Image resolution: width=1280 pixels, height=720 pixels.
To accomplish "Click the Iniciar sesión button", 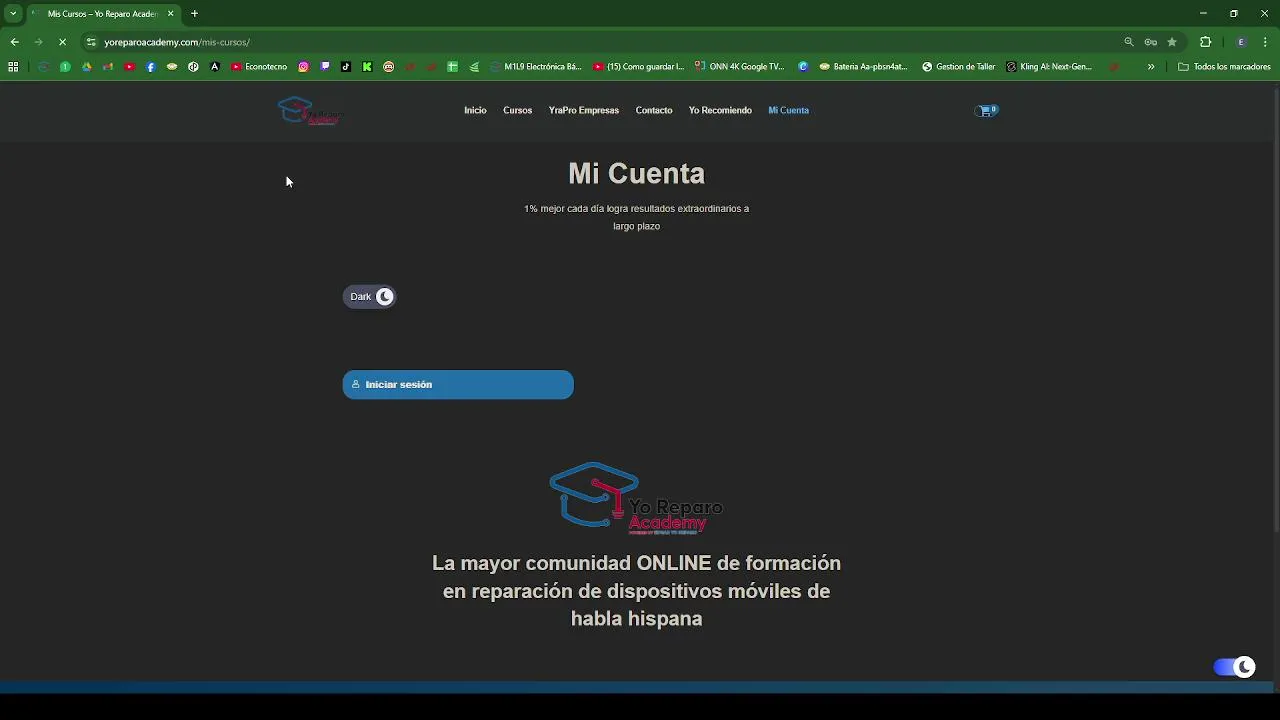I will coord(458,385).
